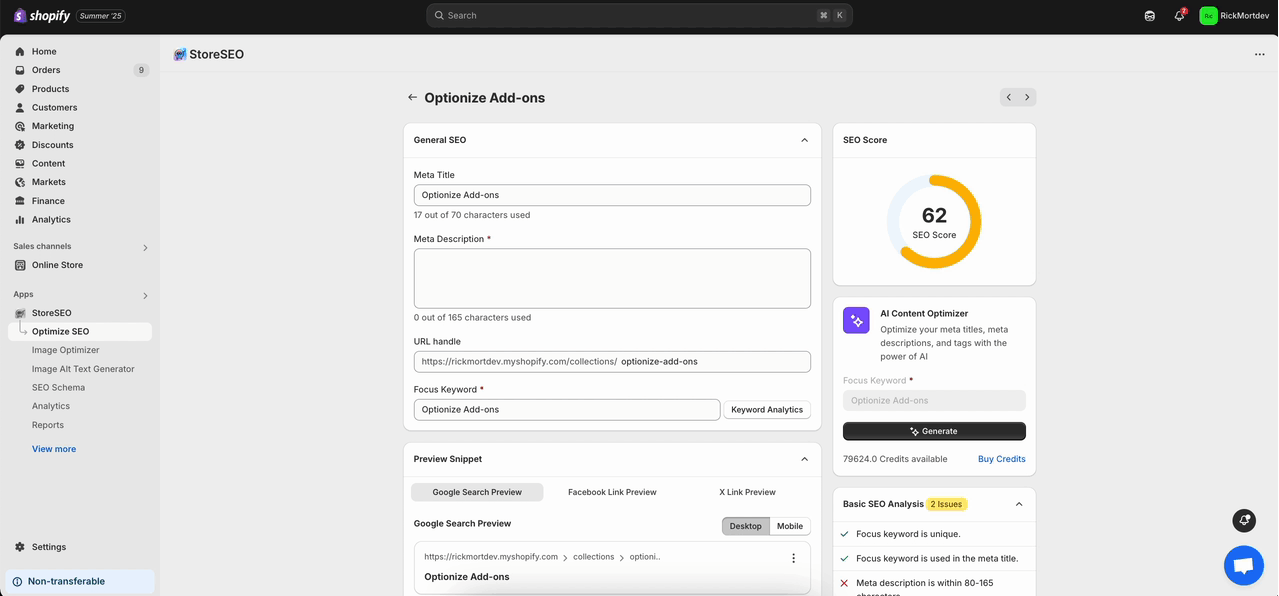Image resolution: width=1279 pixels, height=596 pixels.
Task: Click the Settings gear icon
Action: [x=20, y=547]
